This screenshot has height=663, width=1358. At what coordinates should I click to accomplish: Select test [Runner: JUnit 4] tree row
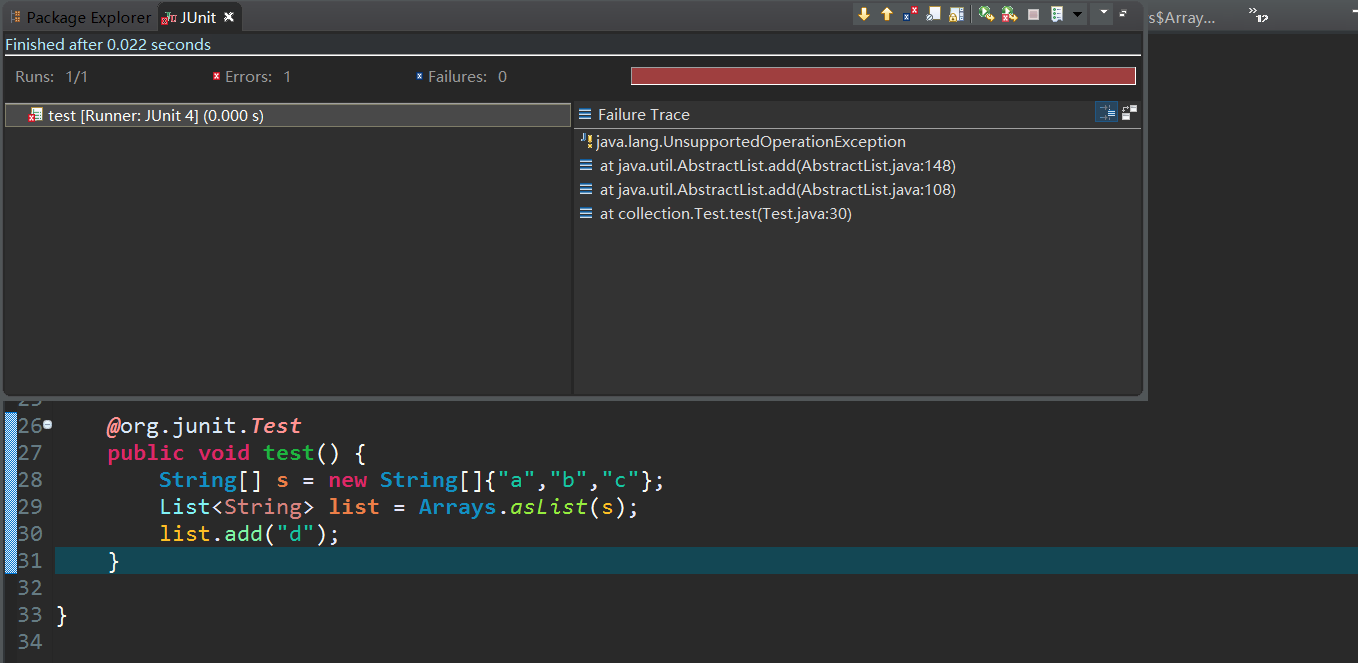[287, 115]
